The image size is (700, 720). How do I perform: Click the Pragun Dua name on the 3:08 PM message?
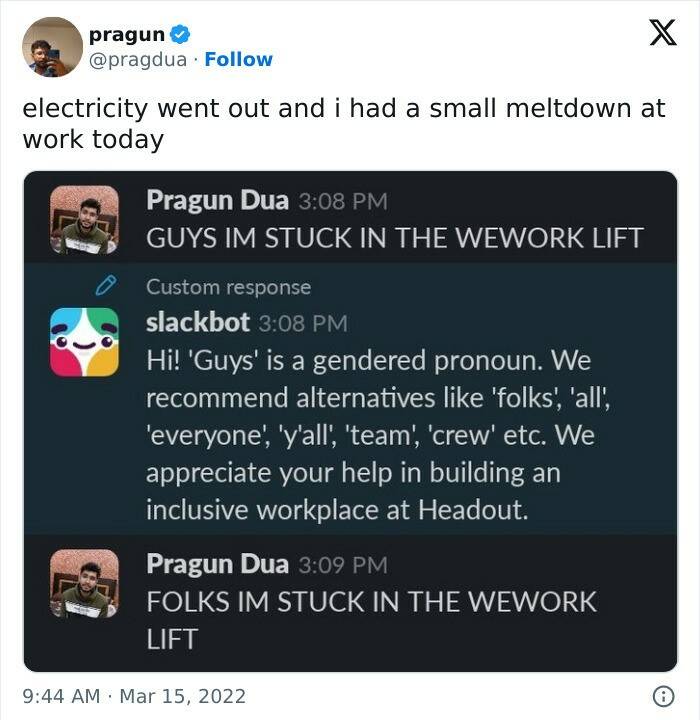pos(217,201)
